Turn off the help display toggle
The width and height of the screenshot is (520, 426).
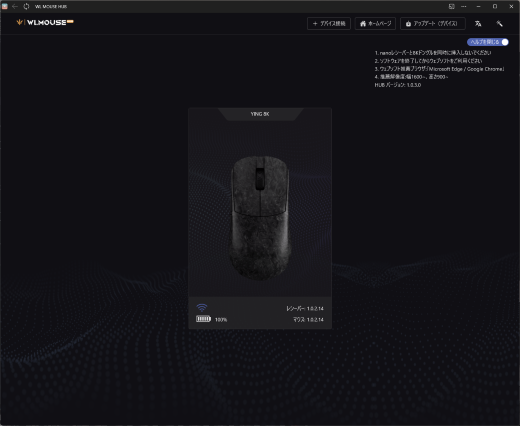click(488, 42)
